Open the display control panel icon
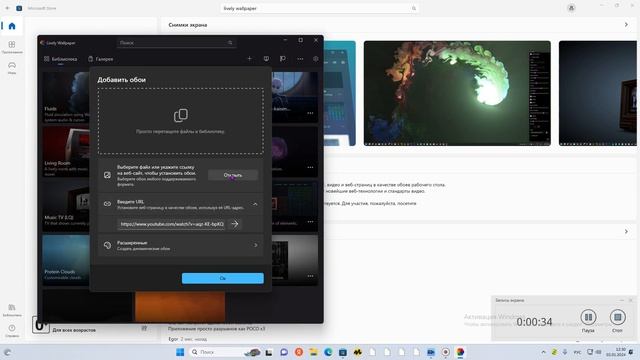 [x=266, y=59]
